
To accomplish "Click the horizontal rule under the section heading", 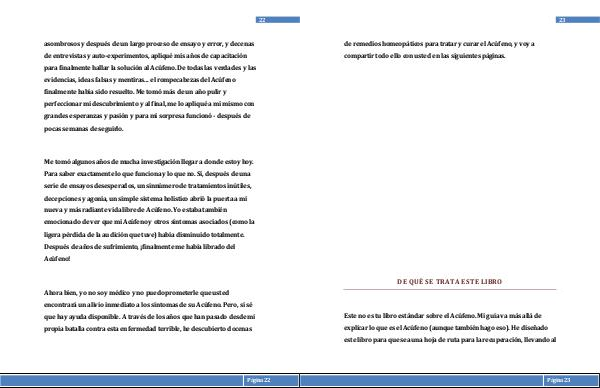I will (x=450, y=290).
